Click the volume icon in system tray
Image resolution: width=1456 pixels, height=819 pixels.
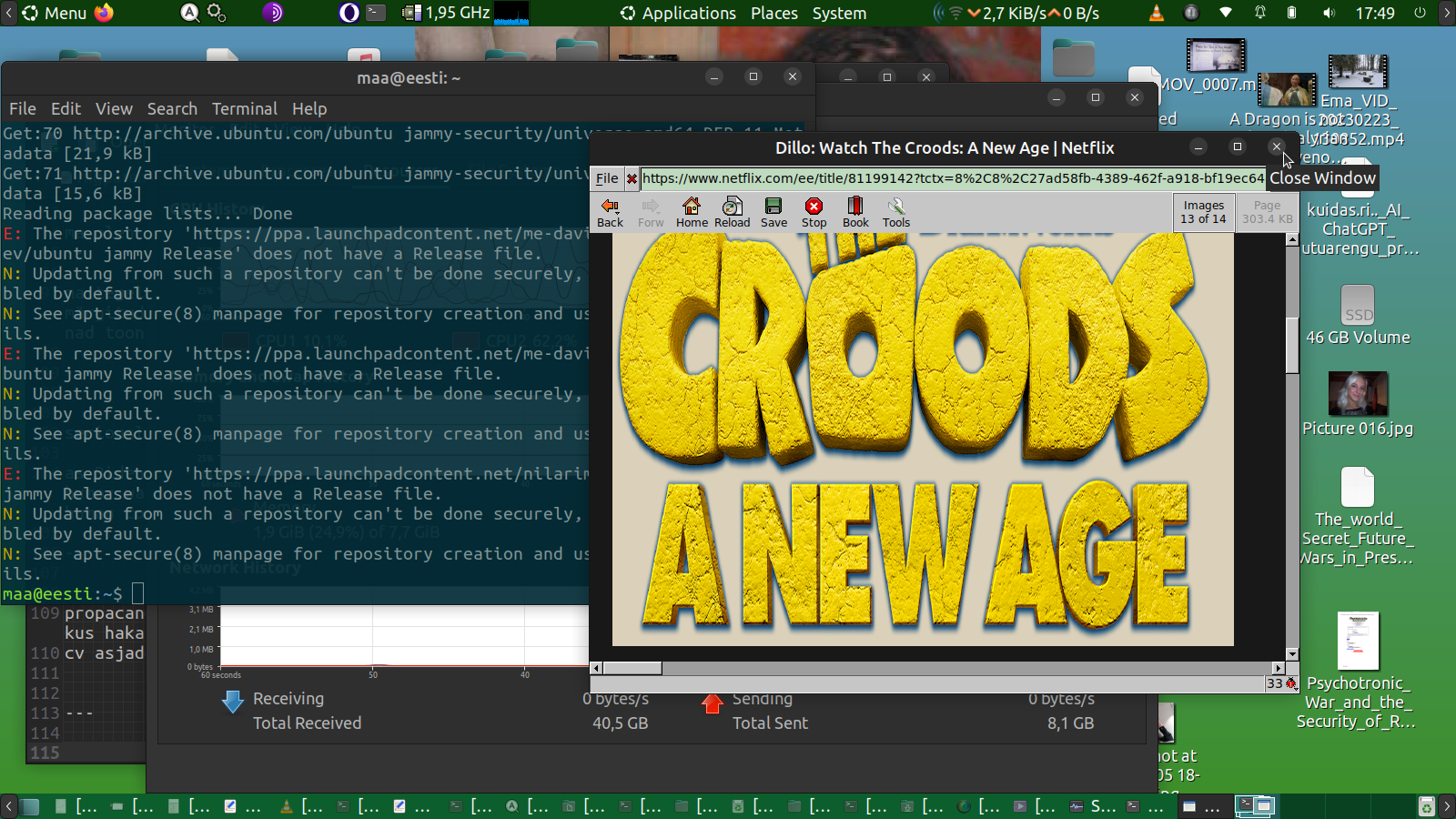(1329, 13)
